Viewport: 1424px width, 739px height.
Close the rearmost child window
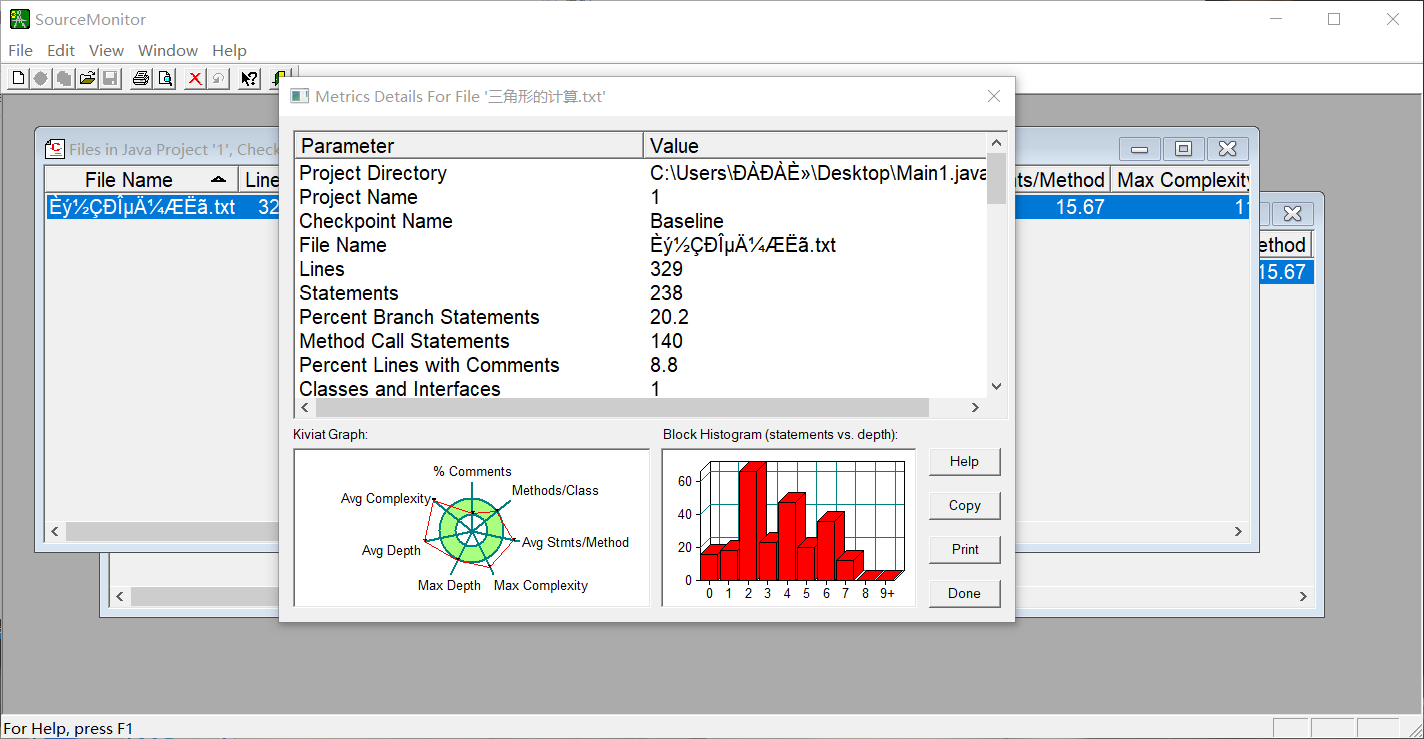(1292, 214)
